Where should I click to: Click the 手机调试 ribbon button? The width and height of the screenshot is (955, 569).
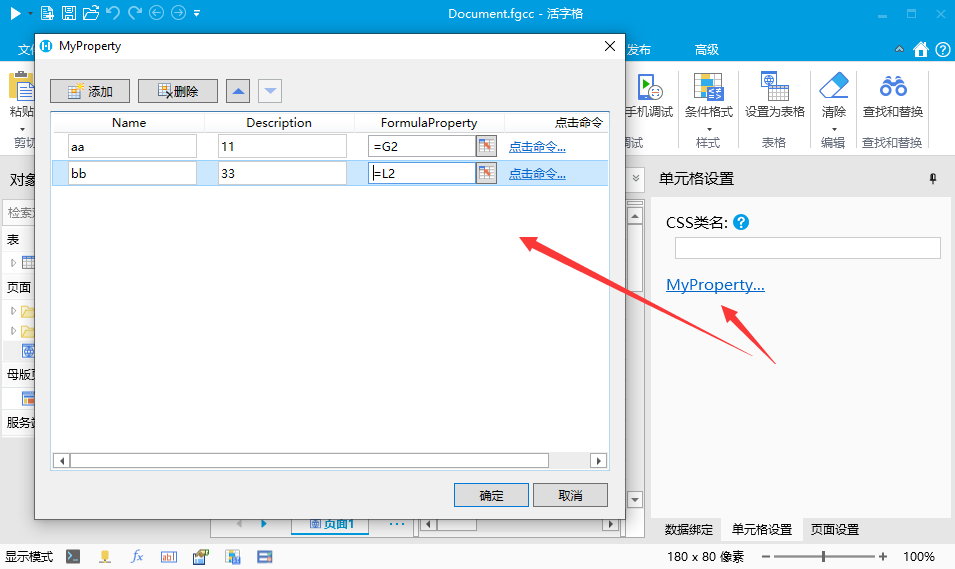point(649,96)
